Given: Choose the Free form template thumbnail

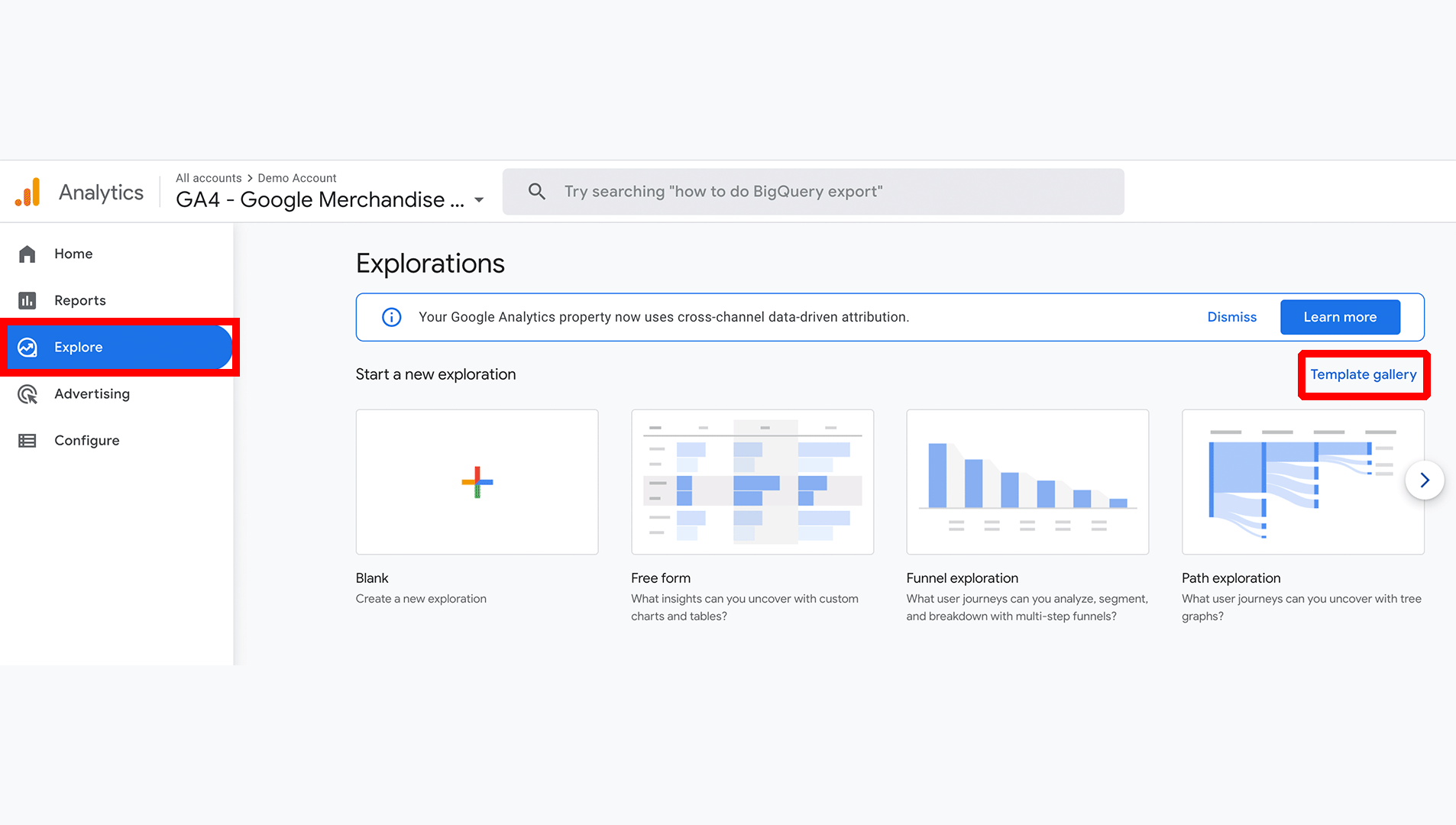Looking at the screenshot, I should (x=752, y=482).
